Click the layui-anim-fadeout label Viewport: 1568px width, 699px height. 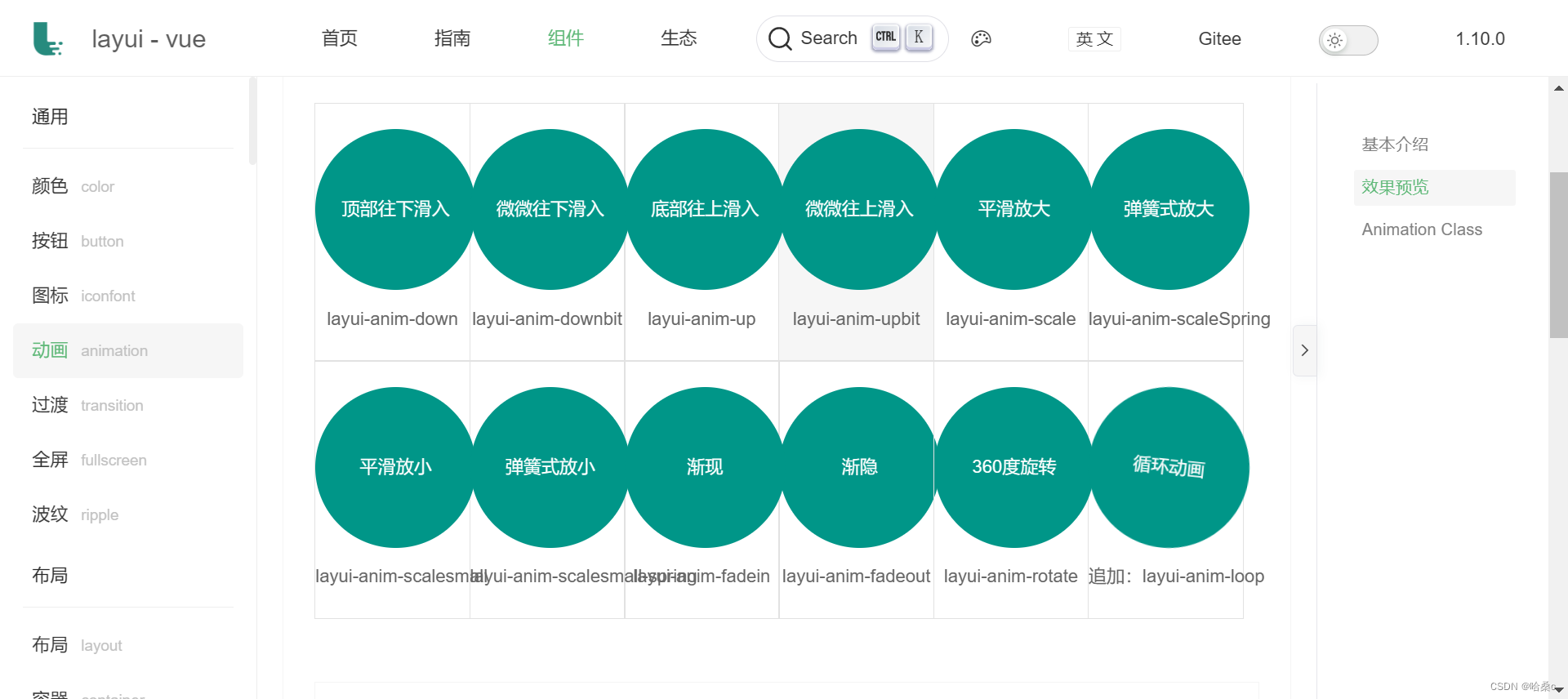(x=856, y=577)
